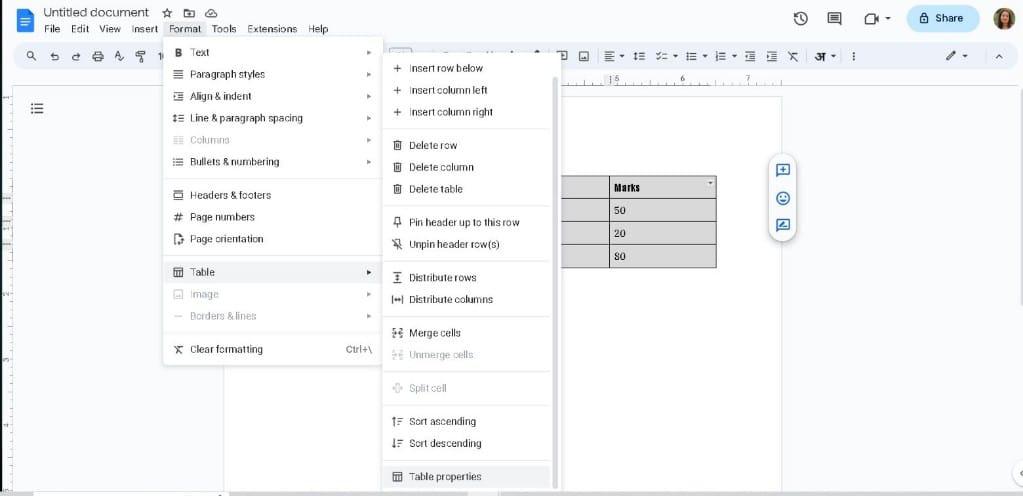Open line and paragraph spacing icon
Screen dimensions: 1023x496
(x=639, y=56)
